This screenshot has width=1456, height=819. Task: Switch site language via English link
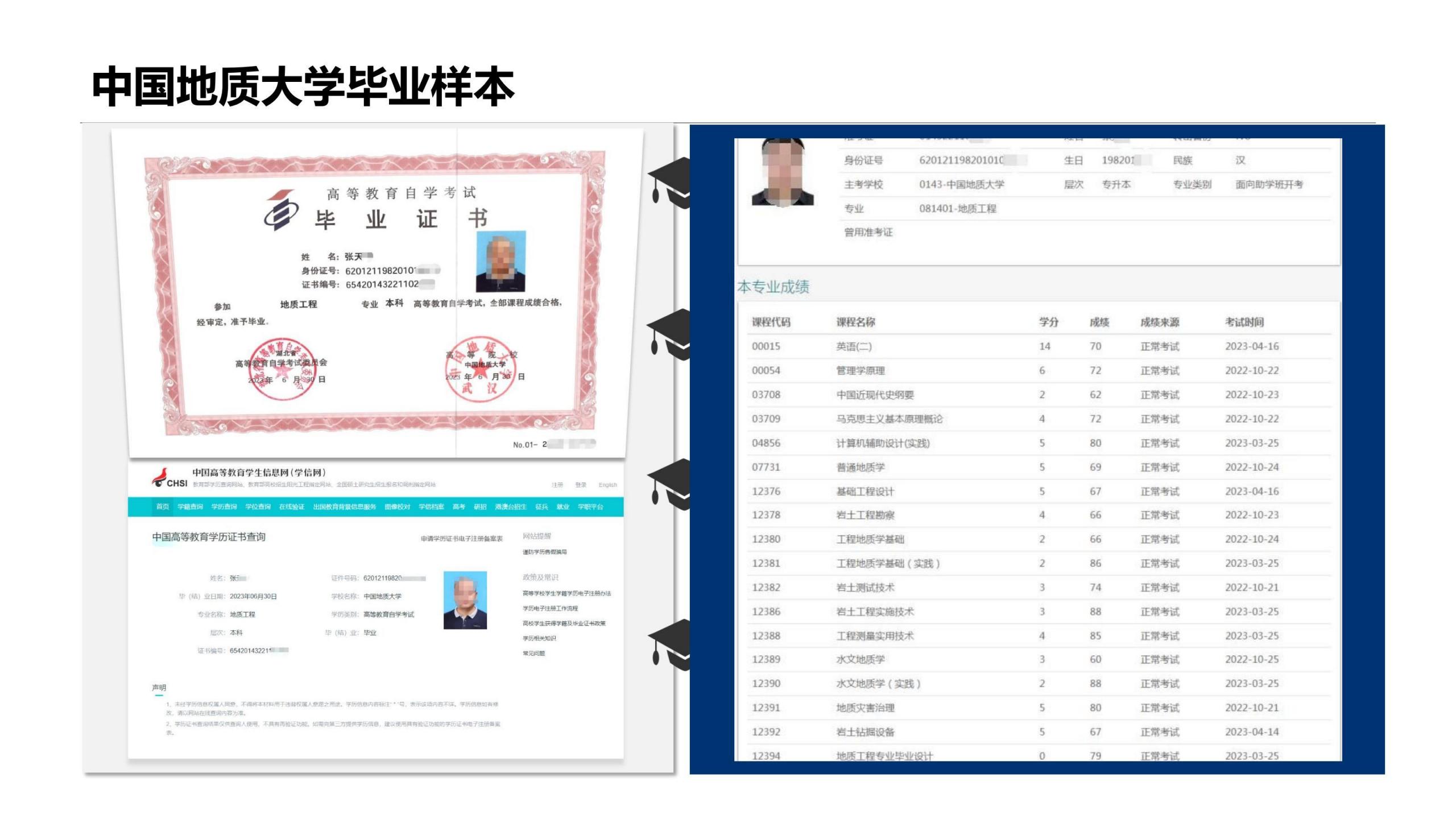pyautogui.click(x=607, y=485)
